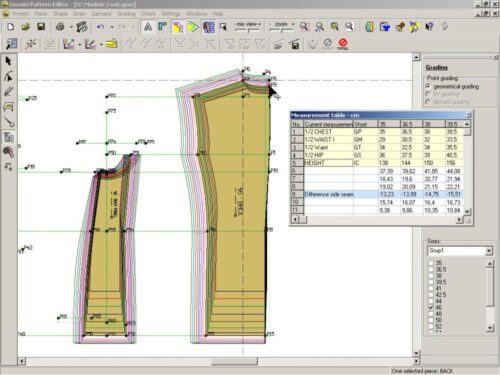Select the arrow pointer tool
Viewport: 500px width, 375px height.
coord(8,61)
